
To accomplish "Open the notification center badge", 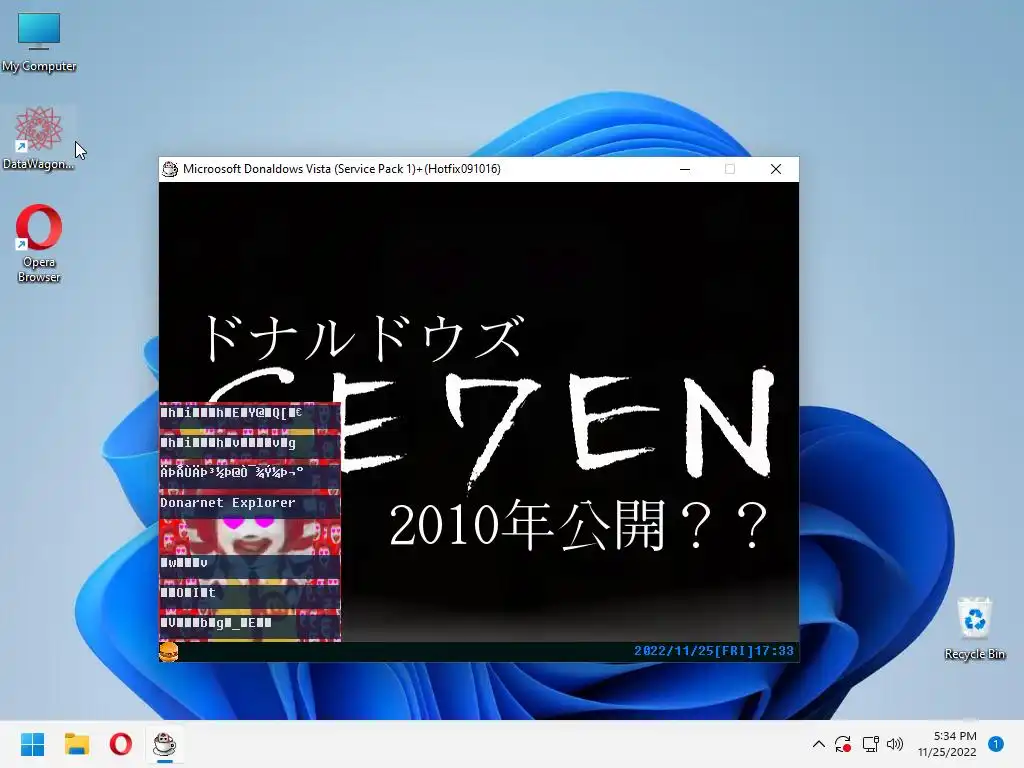I will click(996, 744).
